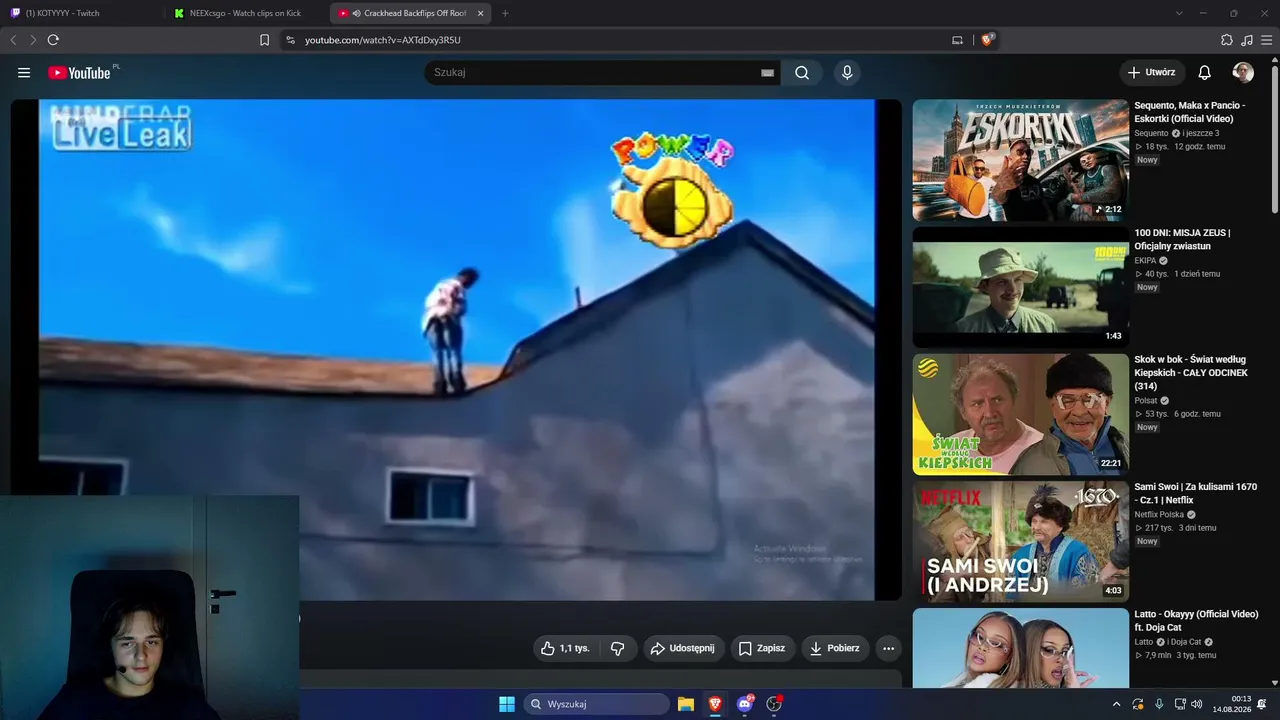The image size is (1280, 720).
Task: Open Sequento Eskortki video title link
Action: (1190, 112)
